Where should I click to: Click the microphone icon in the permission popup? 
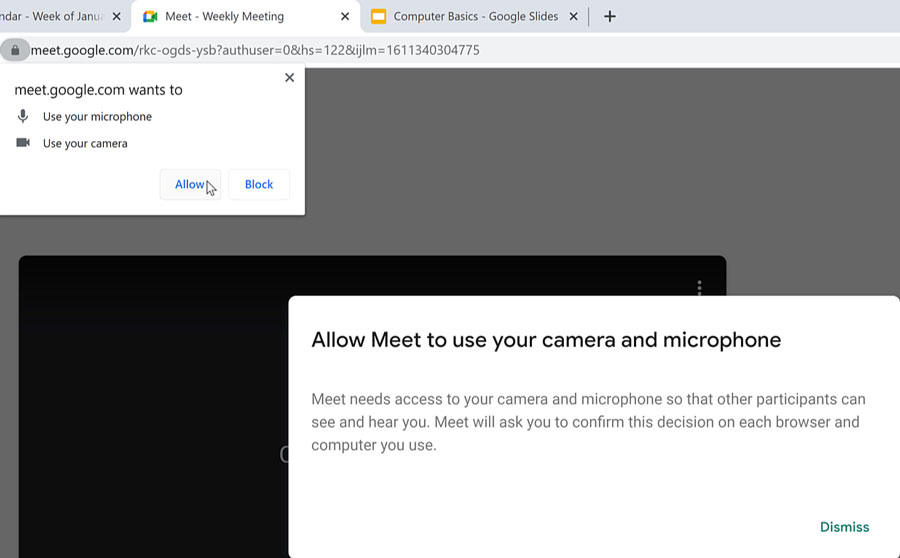[23, 116]
